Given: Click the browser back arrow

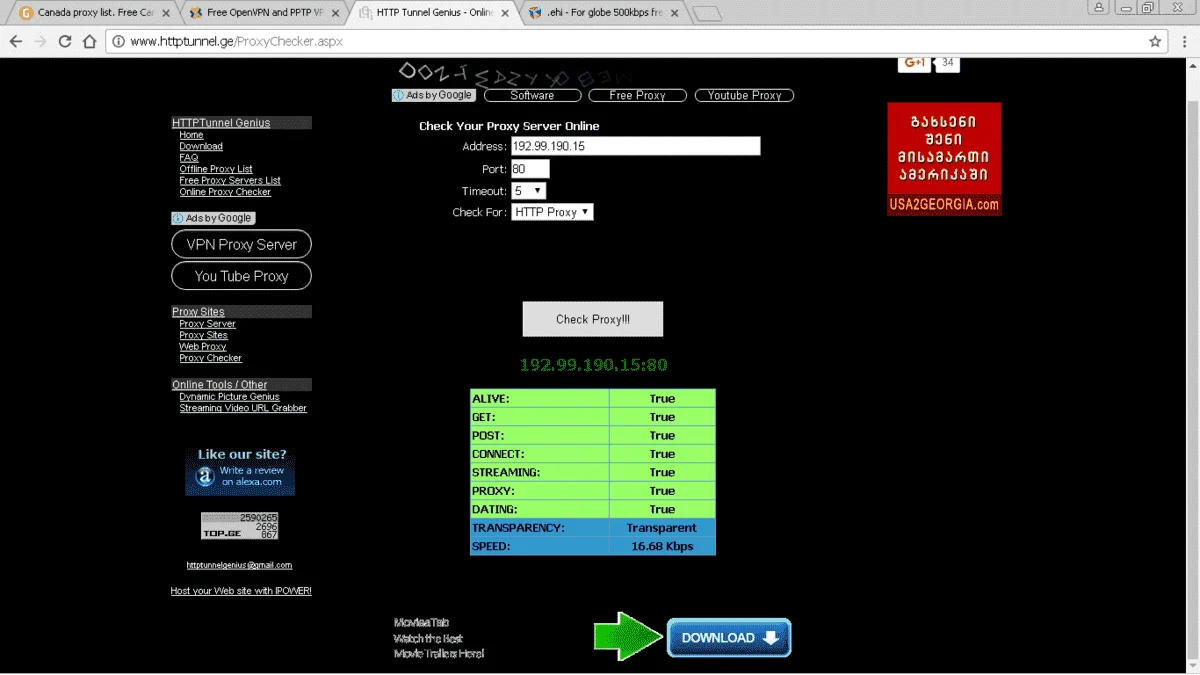Looking at the screenshot, I should [x=16, y=42].
